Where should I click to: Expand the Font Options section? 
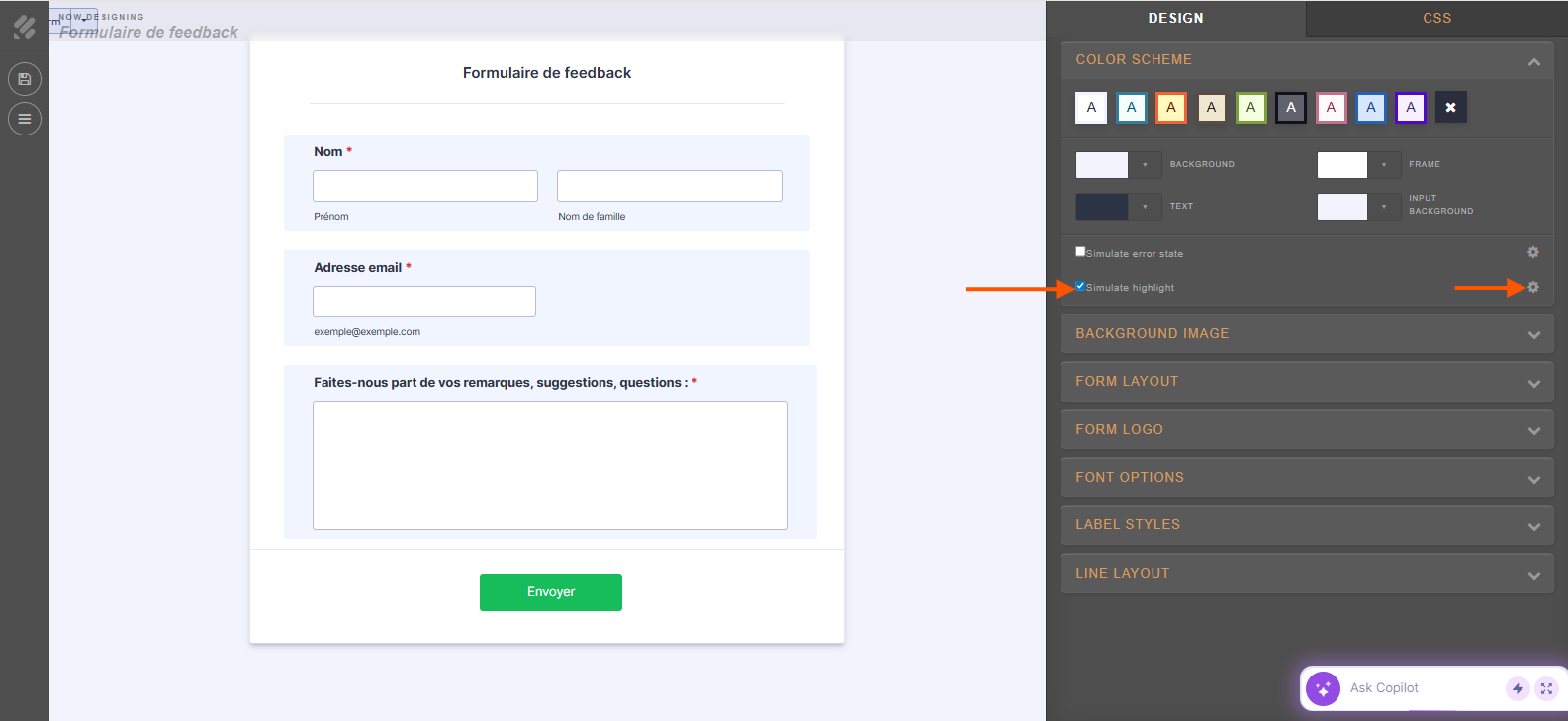point(1307,478)
